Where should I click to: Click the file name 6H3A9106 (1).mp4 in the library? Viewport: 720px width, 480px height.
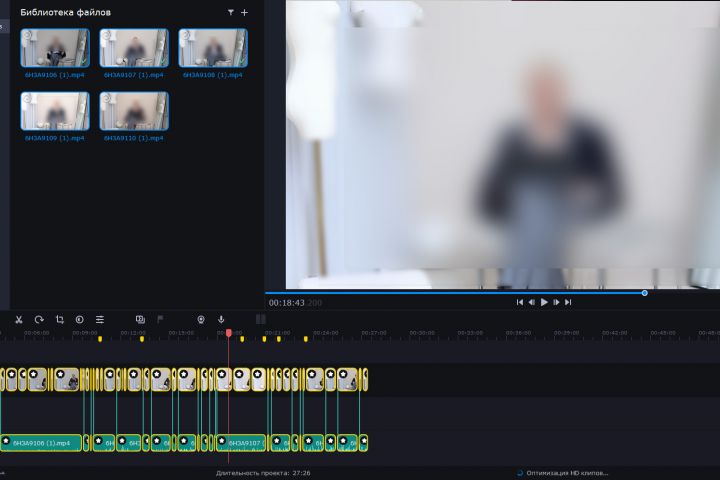[55, 75]
